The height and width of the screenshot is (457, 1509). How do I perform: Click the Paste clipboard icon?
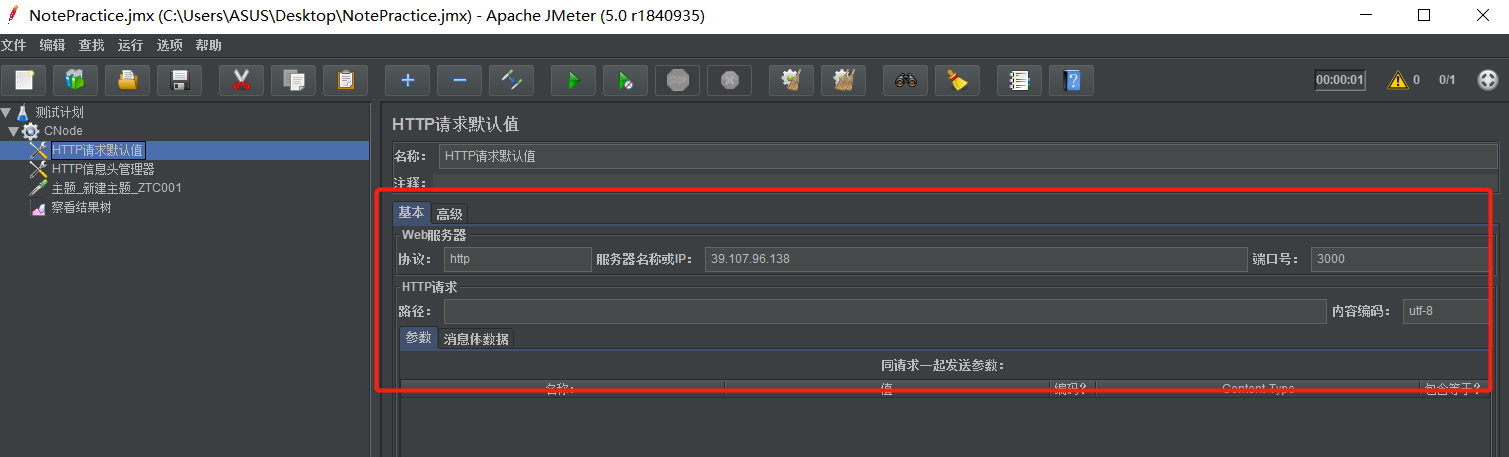pos(345,80)
